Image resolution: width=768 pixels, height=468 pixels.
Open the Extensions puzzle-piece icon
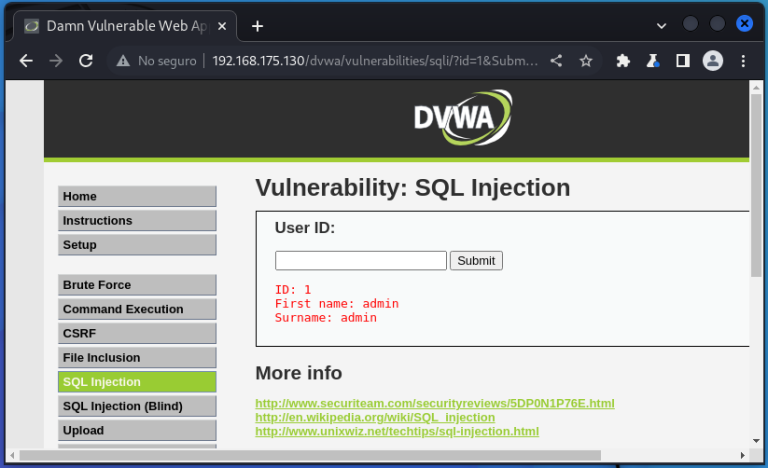pyautogui.click(x=623, y=61)
